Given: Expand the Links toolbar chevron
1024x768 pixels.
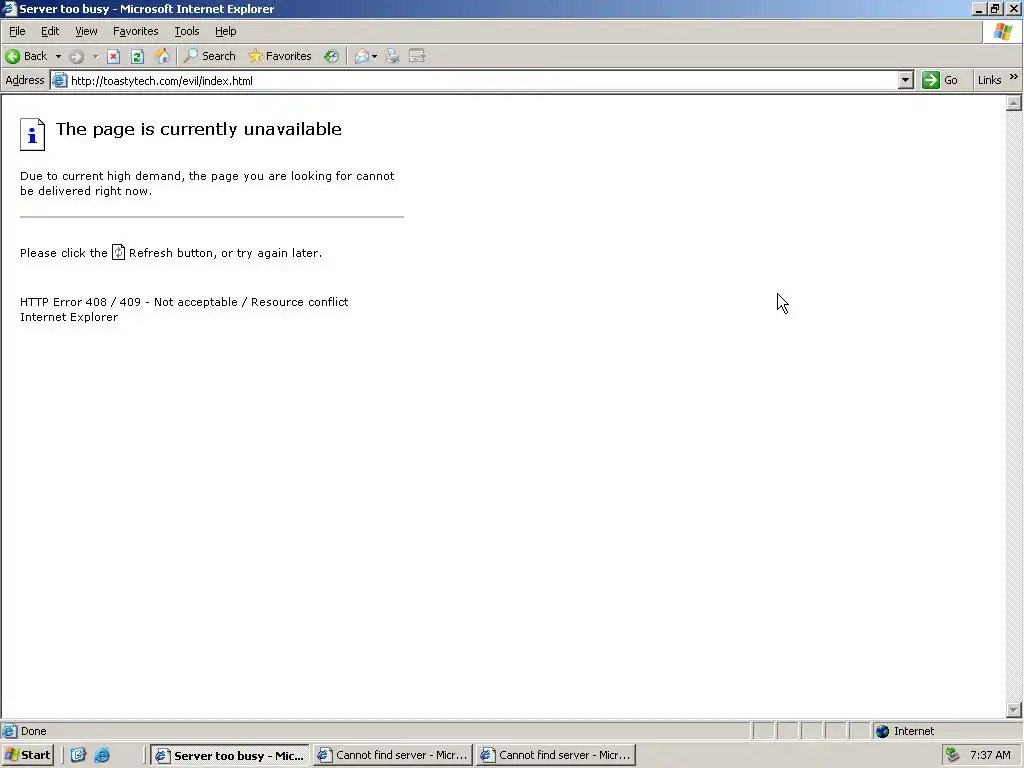Looking at the screenshot, I should pyautogui.click(x=1014, y=77).
